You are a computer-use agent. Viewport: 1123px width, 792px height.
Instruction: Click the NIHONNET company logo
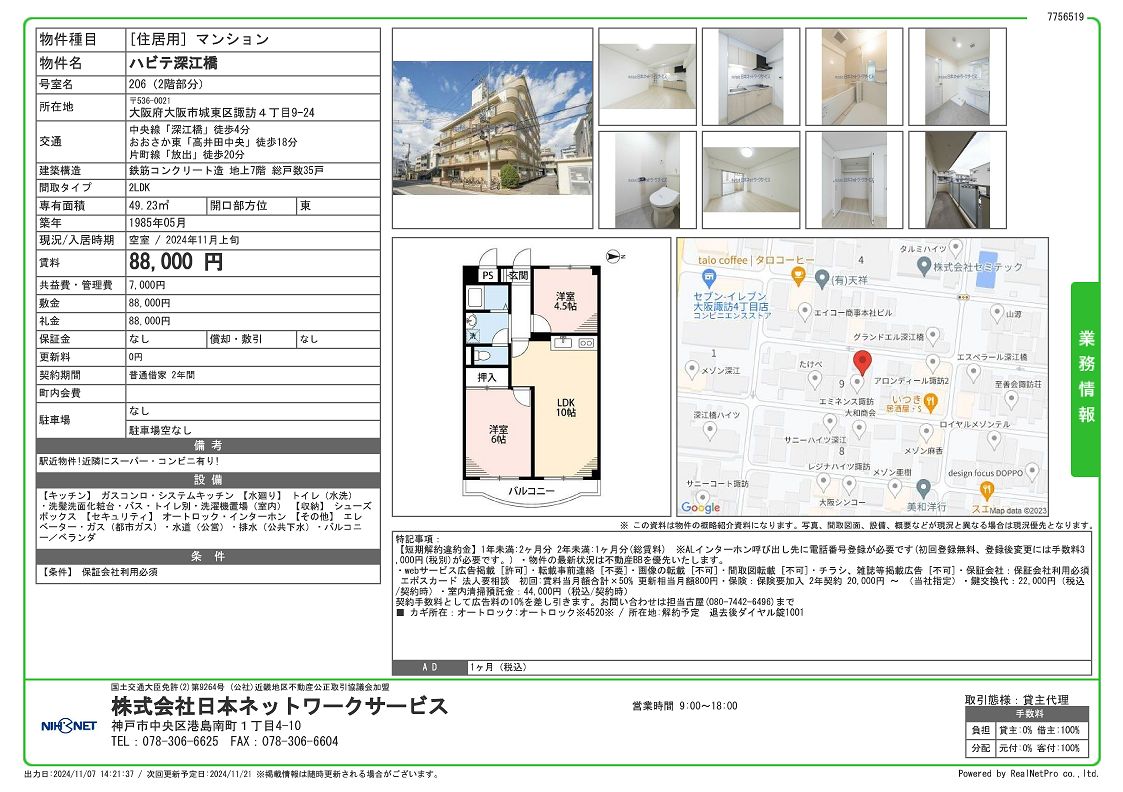click(69, 725)
